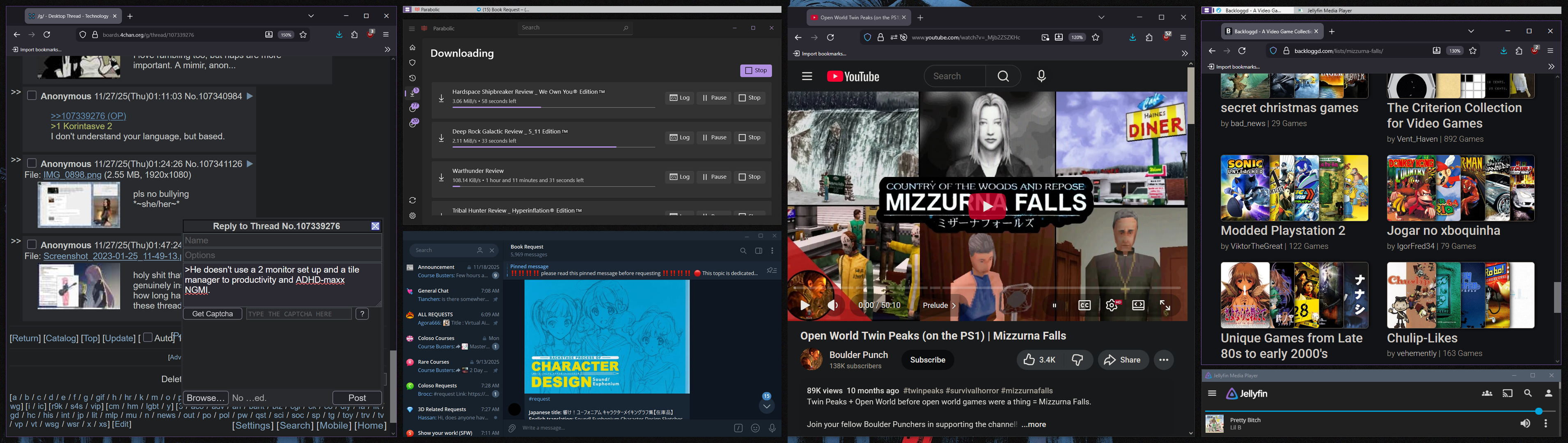Image resolution: width=1568 pixels, height=443 pixels.
Task: Open the Keyring shield icon in Parabolic
Action: 413,63
